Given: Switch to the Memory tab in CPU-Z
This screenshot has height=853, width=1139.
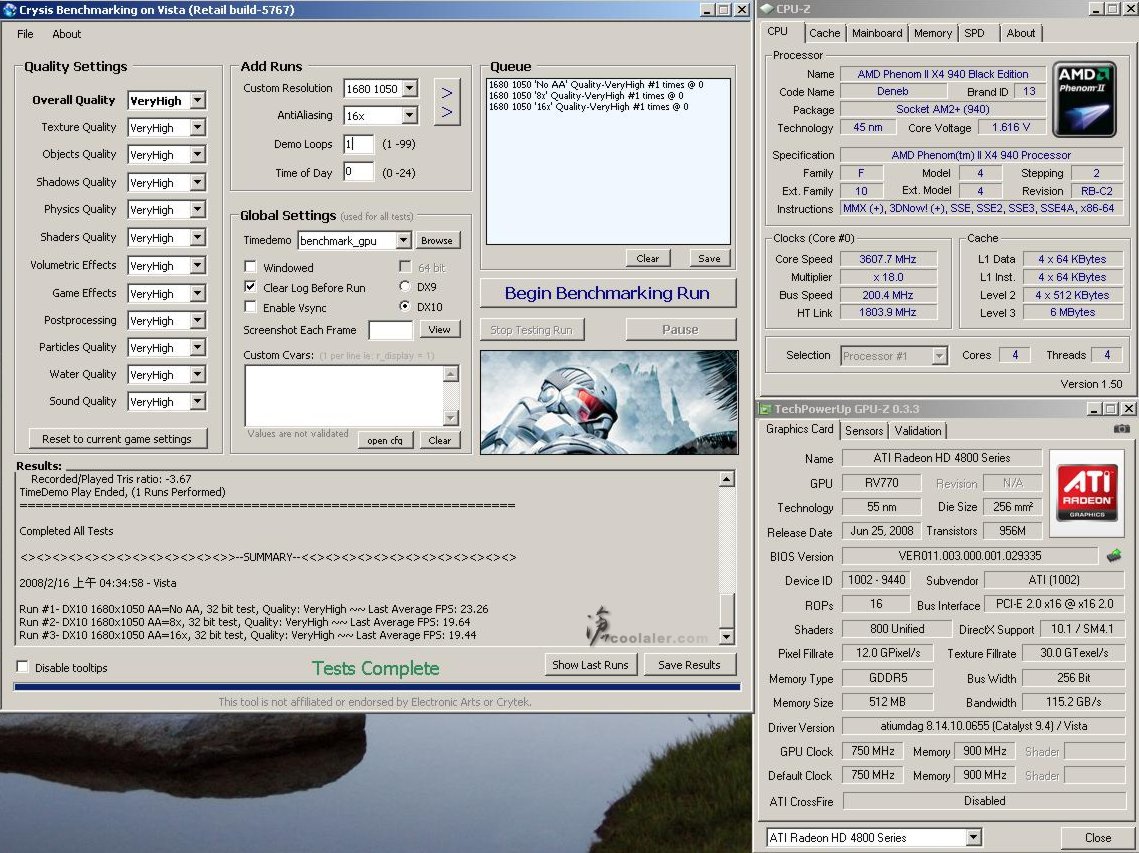Looking at the screenshot, I should [x=933, y=33].
